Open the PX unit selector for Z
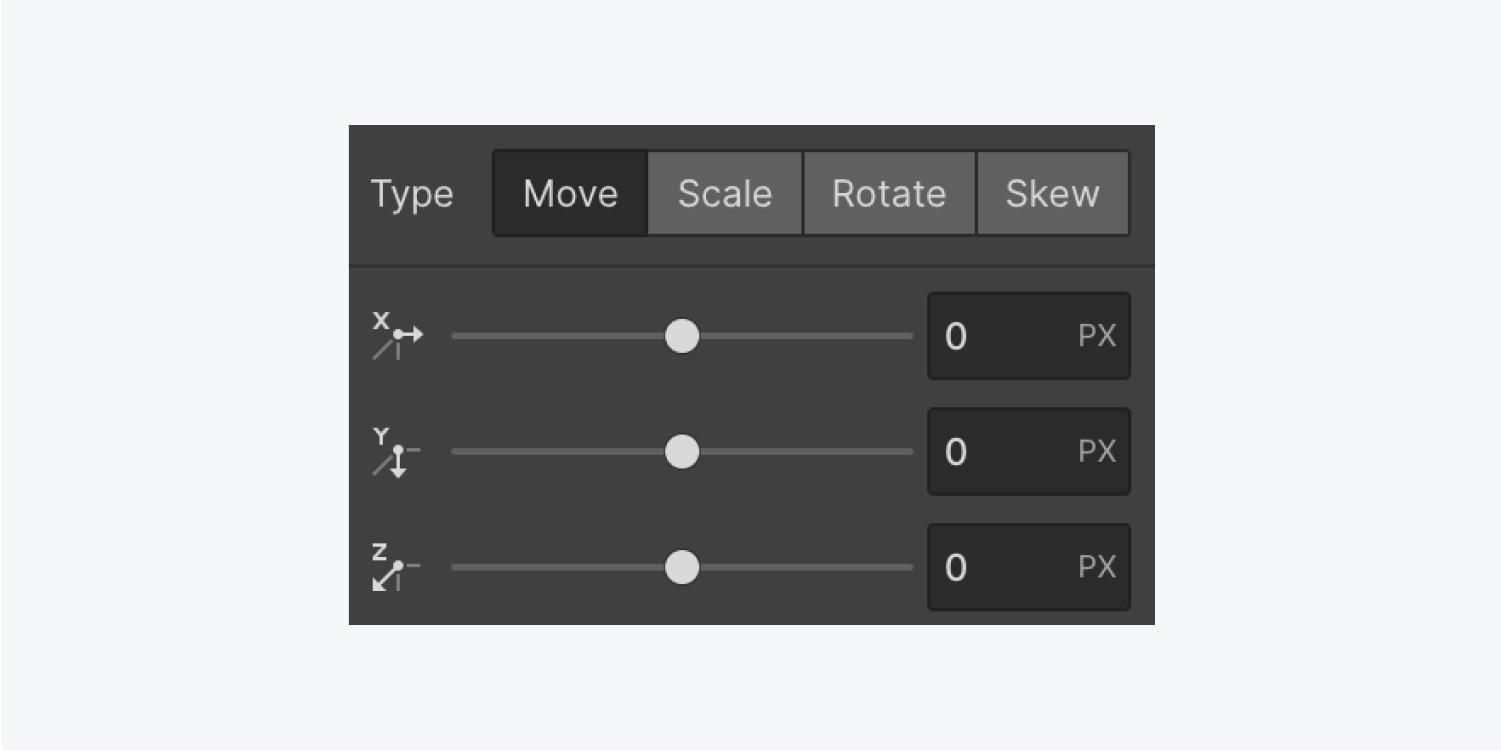The height and width of the screenshot is (751, 1501). click(1097, 567)
